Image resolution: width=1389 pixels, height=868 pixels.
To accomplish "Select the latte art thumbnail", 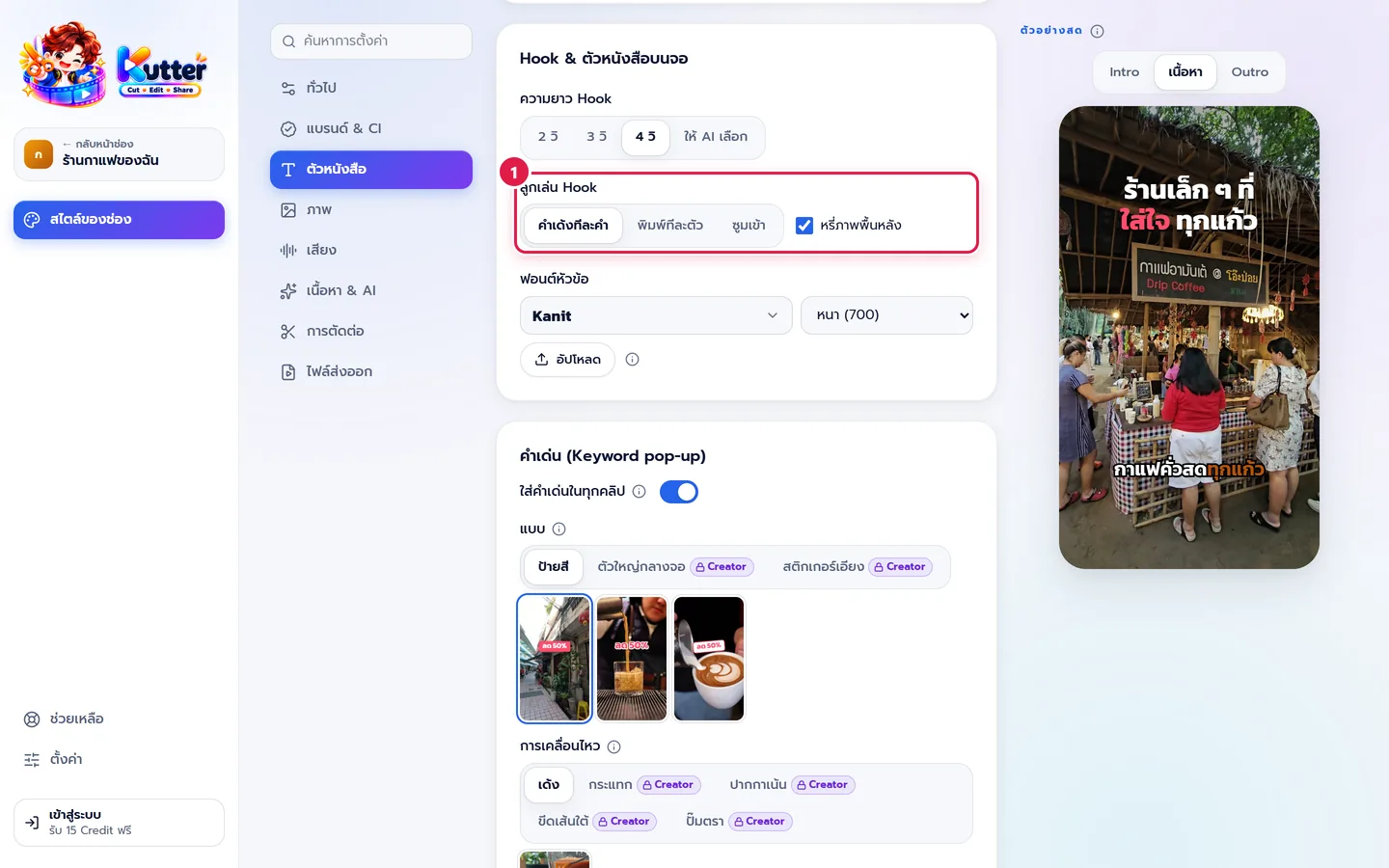I will 709,659.
